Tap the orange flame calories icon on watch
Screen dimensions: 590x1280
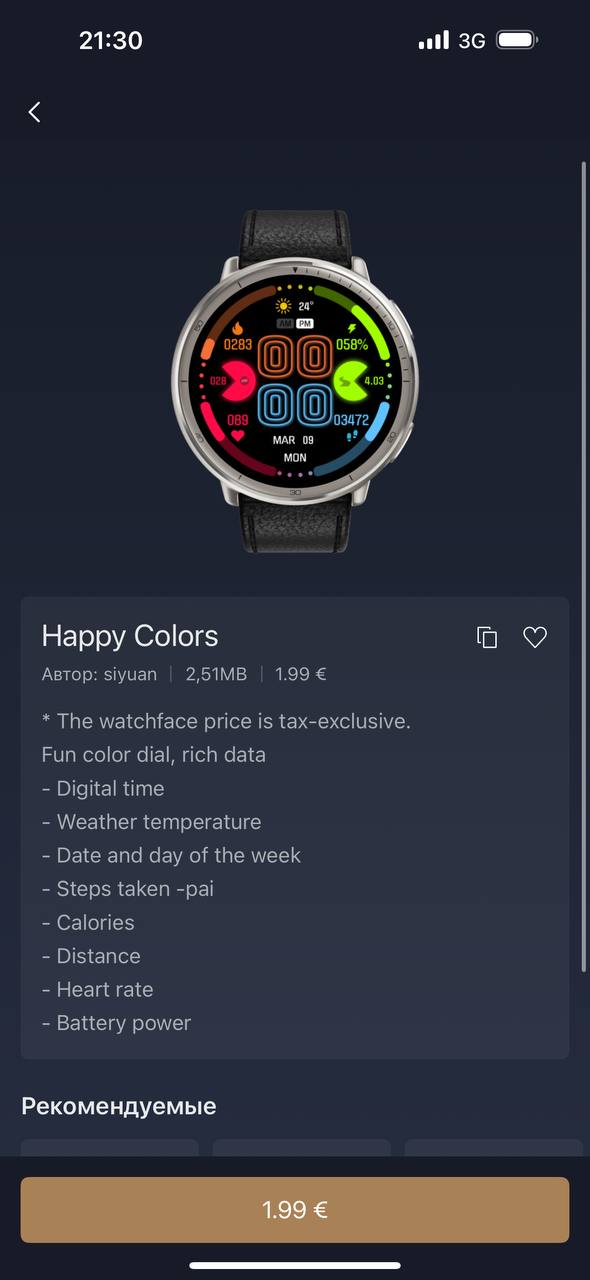pos(237,328)
